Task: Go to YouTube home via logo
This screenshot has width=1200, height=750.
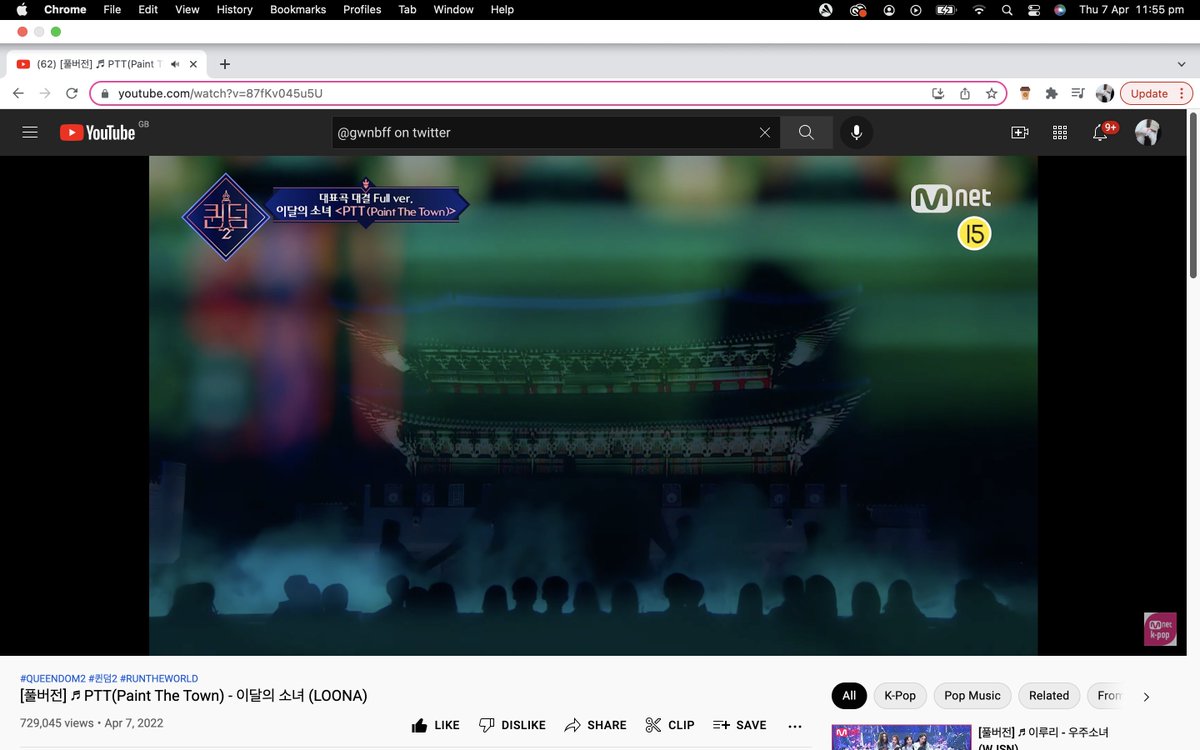Action: point(97,132)
